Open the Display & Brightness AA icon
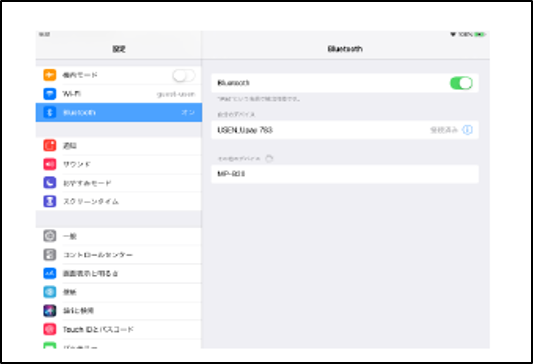 (x=50, y=273)
